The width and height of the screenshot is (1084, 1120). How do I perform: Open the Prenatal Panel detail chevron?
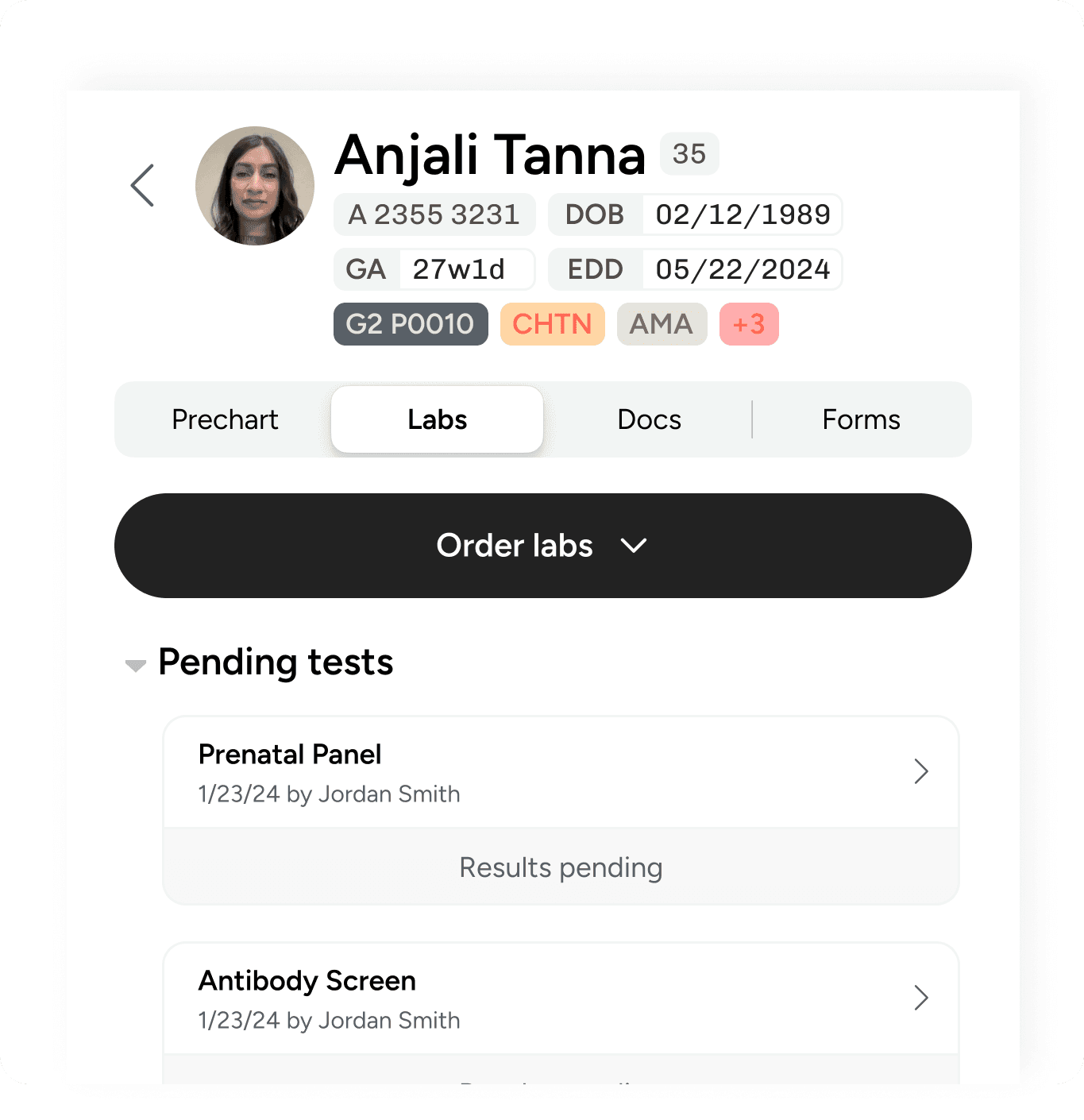921,771
